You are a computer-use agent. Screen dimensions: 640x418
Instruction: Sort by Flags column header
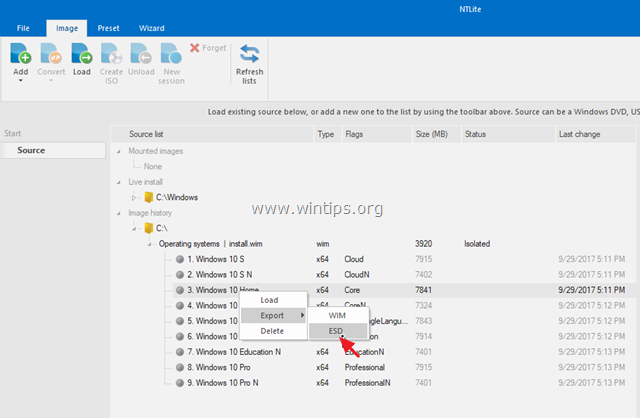tap(376, 134)
